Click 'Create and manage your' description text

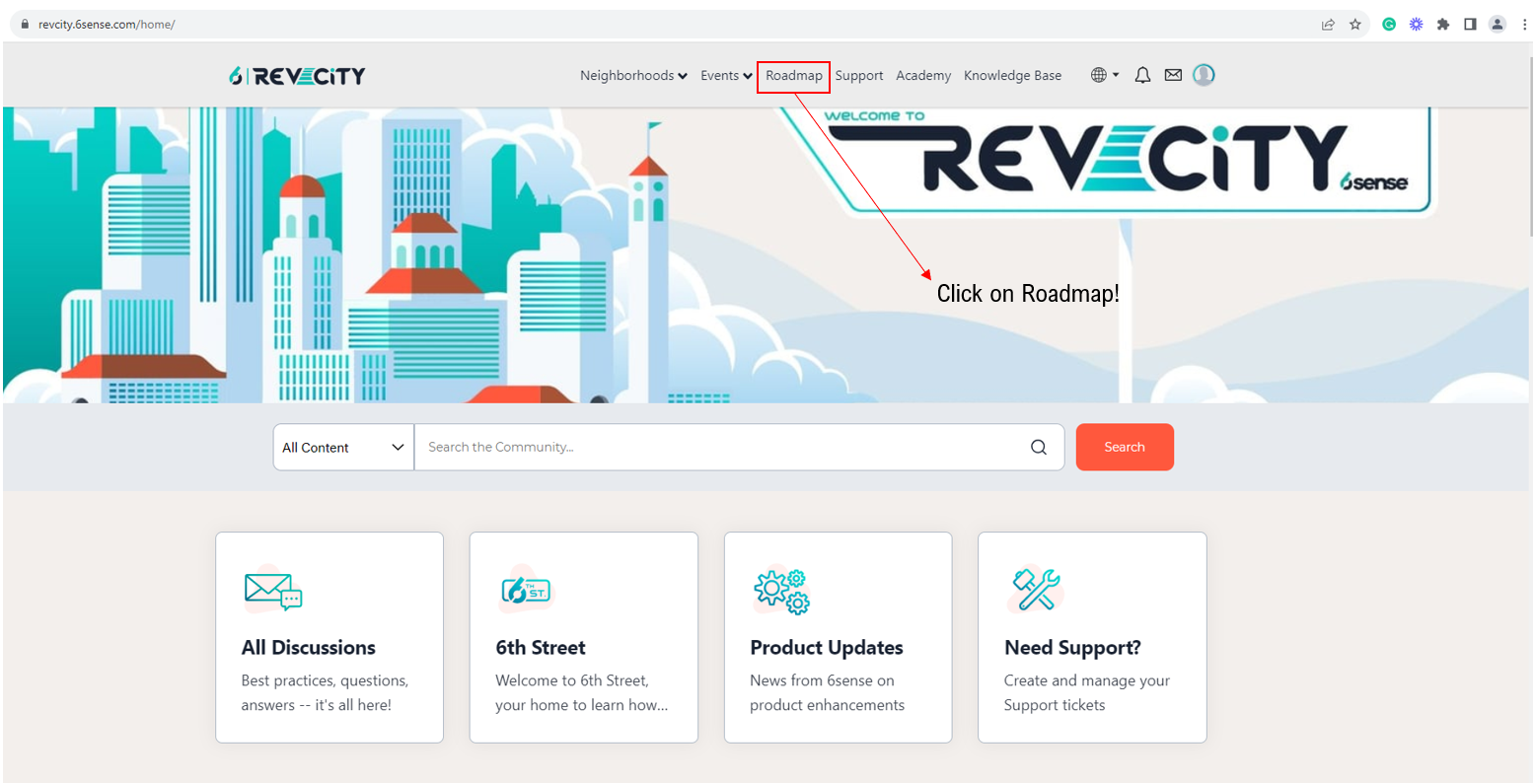(x=1087, y=680)
